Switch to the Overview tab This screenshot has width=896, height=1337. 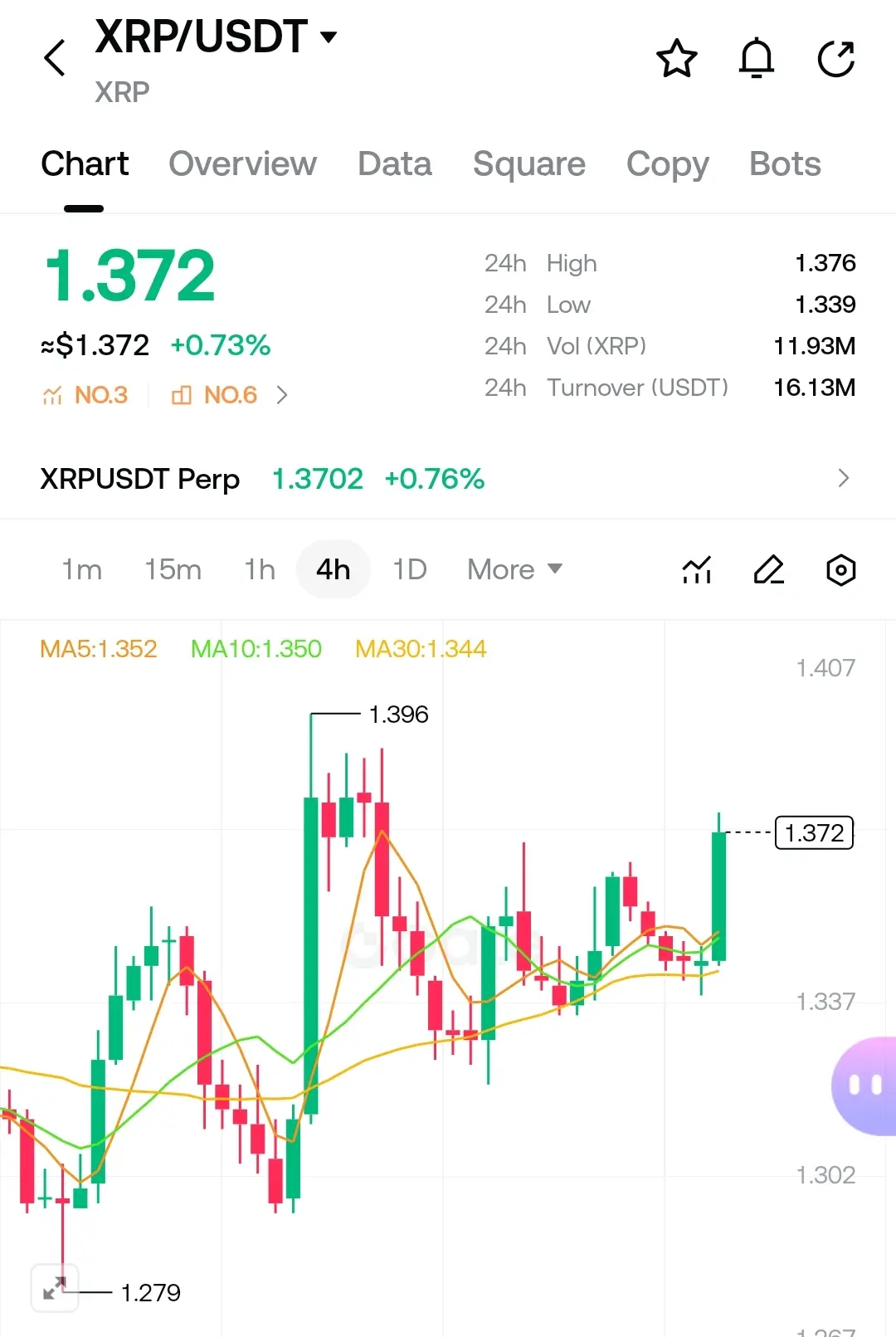tap(242, 164)
